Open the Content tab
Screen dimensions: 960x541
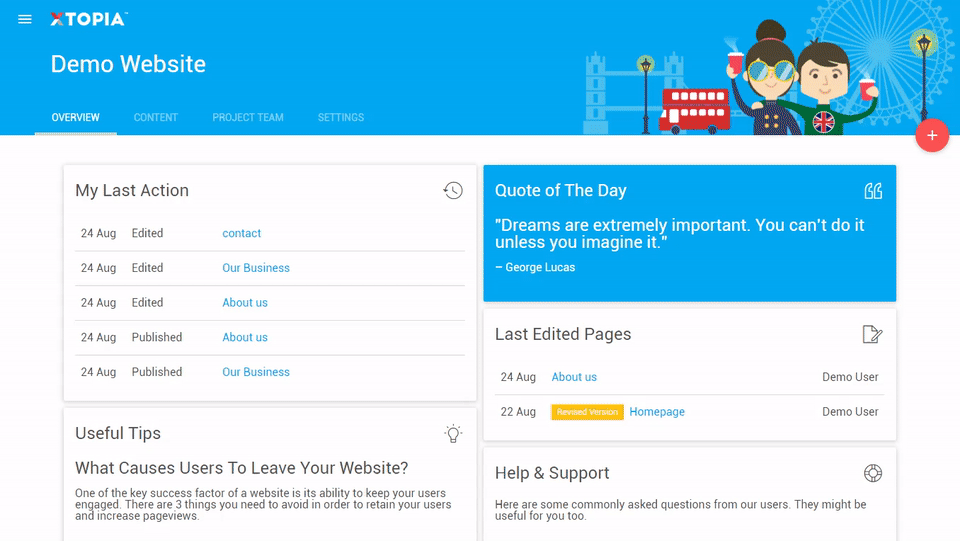pos(156,117)
